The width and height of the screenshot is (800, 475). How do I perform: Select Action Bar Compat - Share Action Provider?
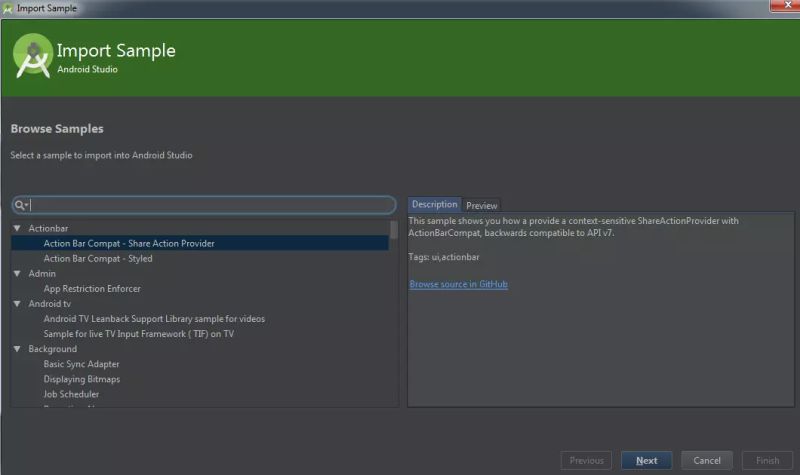pos(200,243)
